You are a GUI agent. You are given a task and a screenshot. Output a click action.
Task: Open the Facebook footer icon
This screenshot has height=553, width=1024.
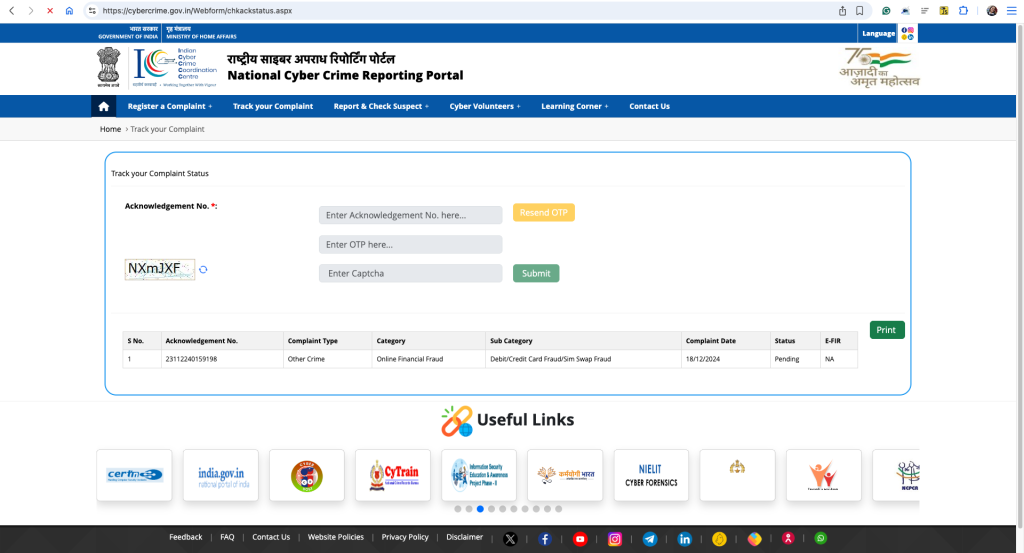point(545,539)
